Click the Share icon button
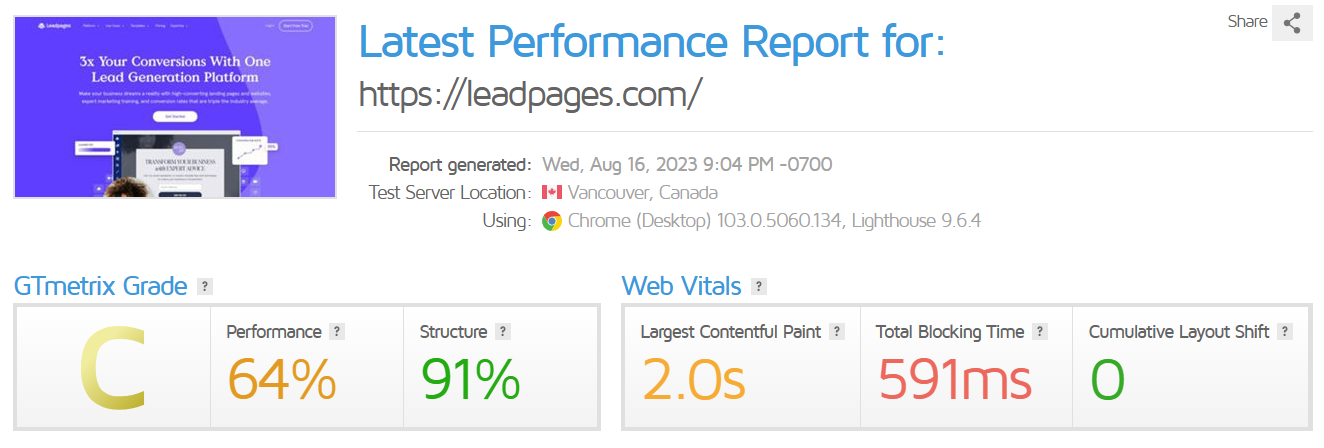This screenshot has height=448, width=1324. [1292, 22]
